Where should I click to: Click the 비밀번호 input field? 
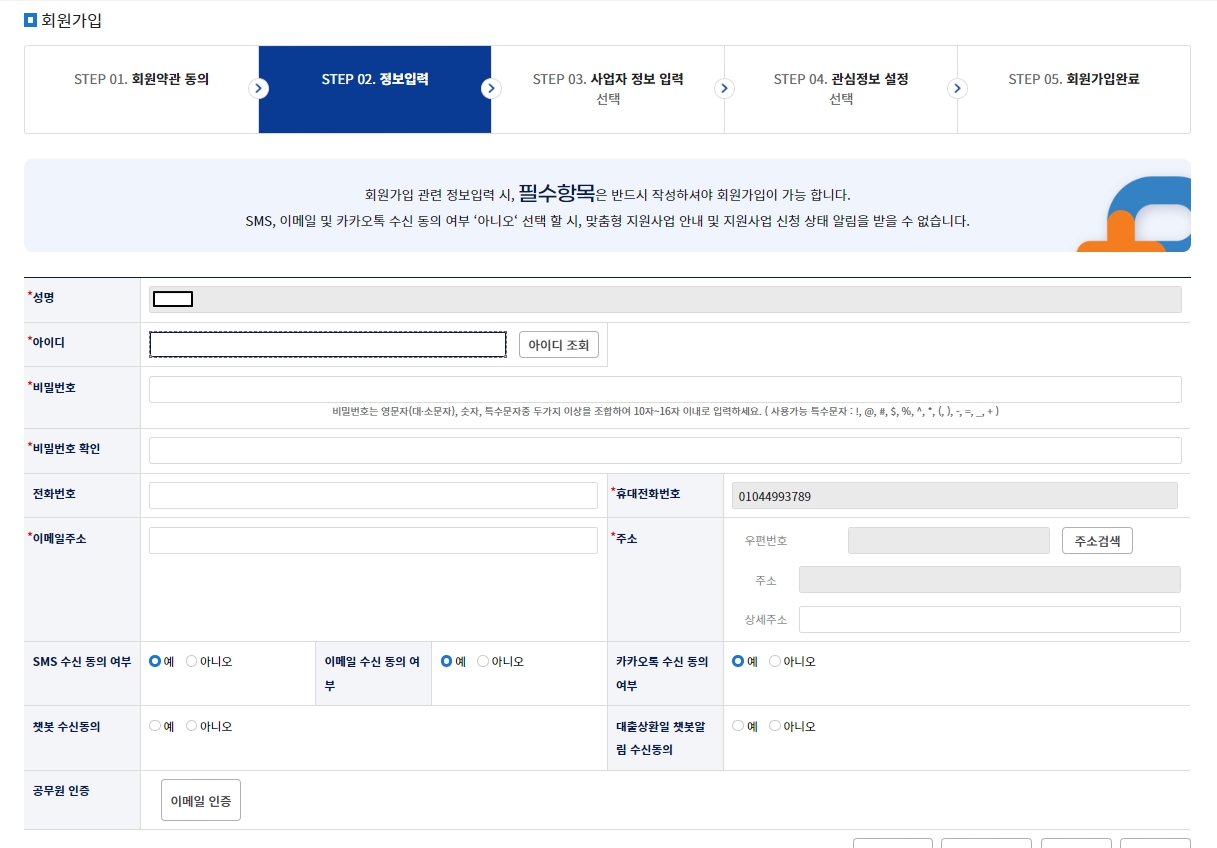click(664, 388)
